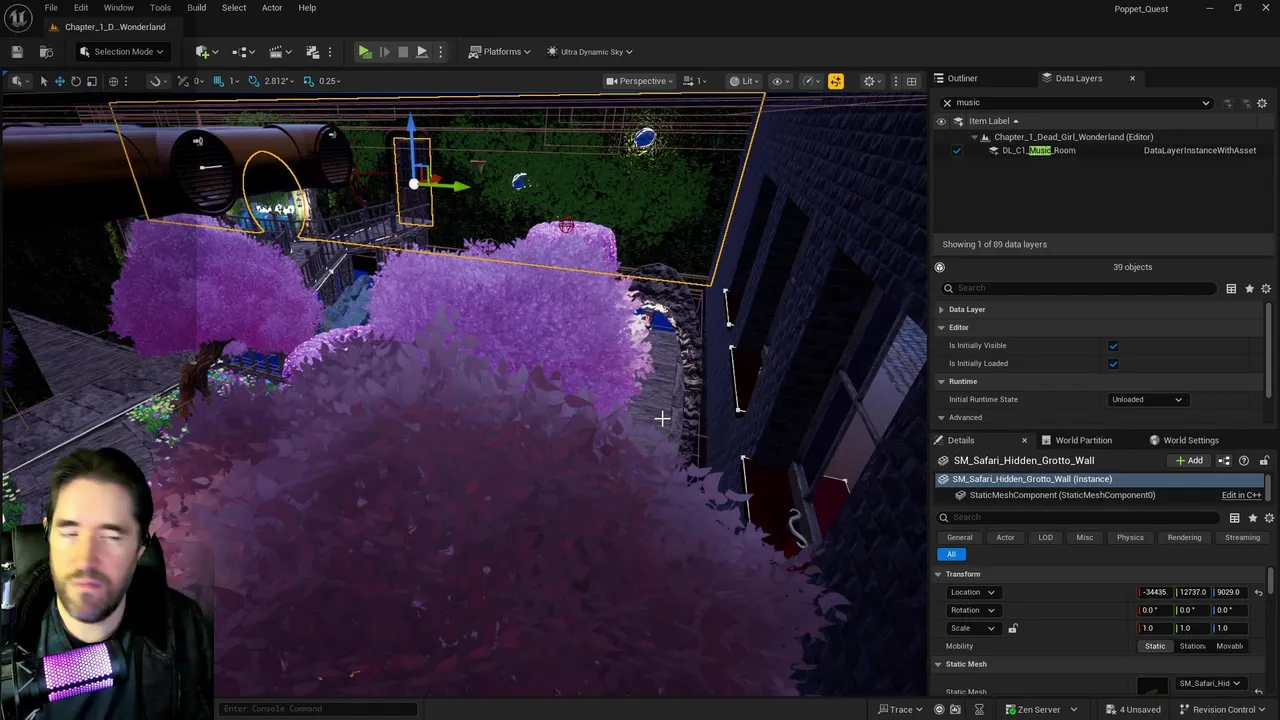This screenshot has height=720, width=1280.
Task: Click the green Play button
Action: coord(365,52)
